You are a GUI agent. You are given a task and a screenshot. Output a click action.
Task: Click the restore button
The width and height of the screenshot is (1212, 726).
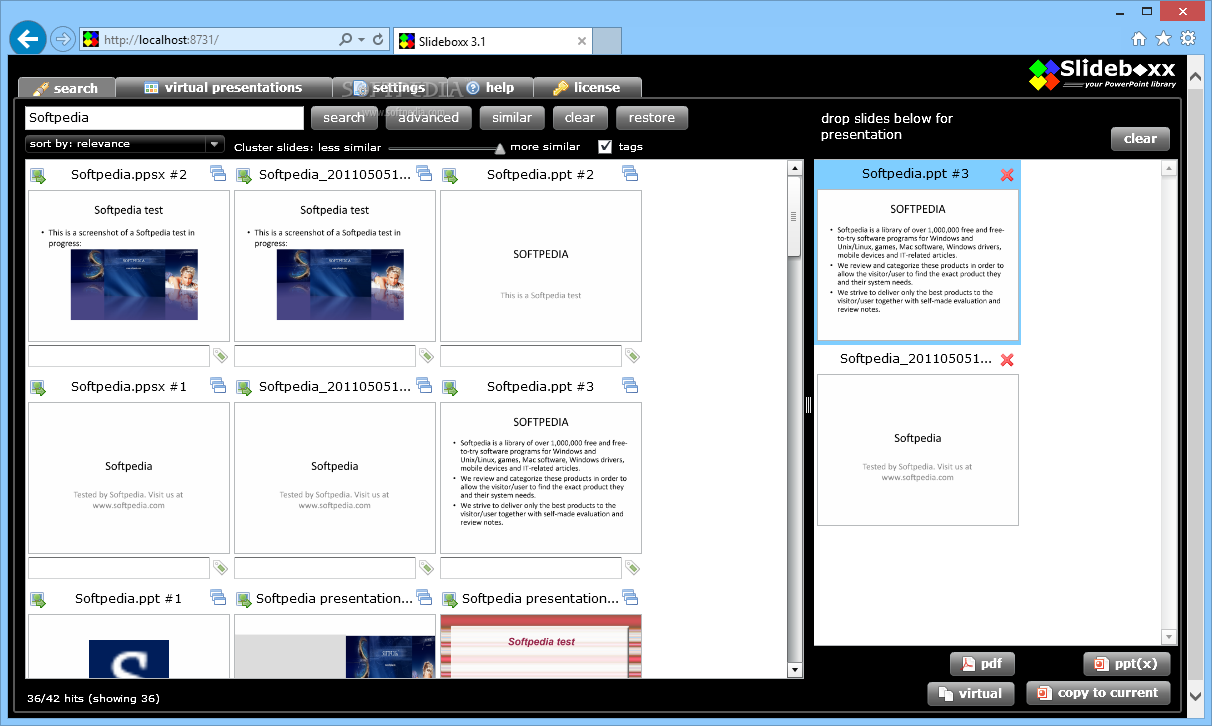[652, 118]
